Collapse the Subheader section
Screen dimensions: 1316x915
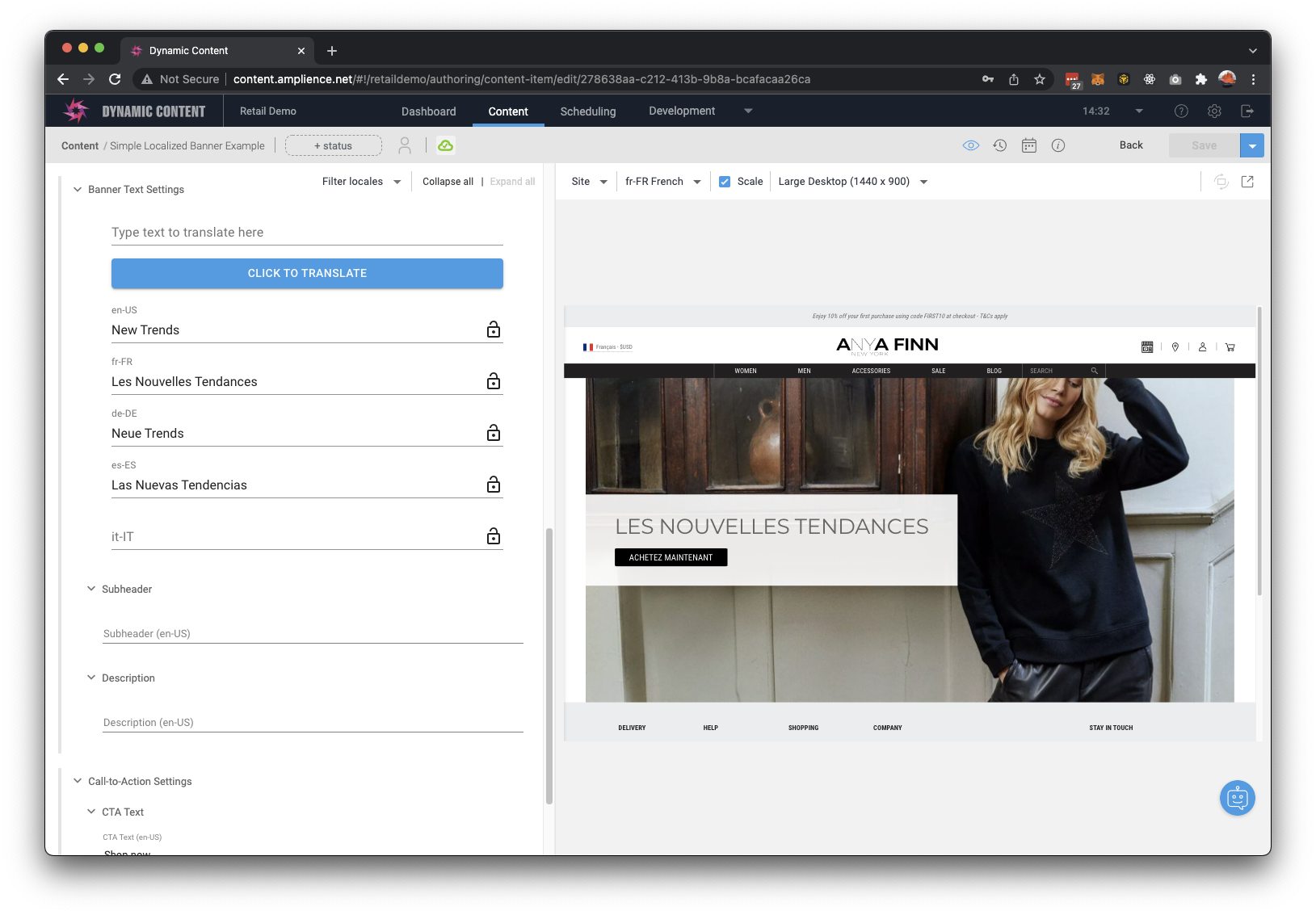91,589
